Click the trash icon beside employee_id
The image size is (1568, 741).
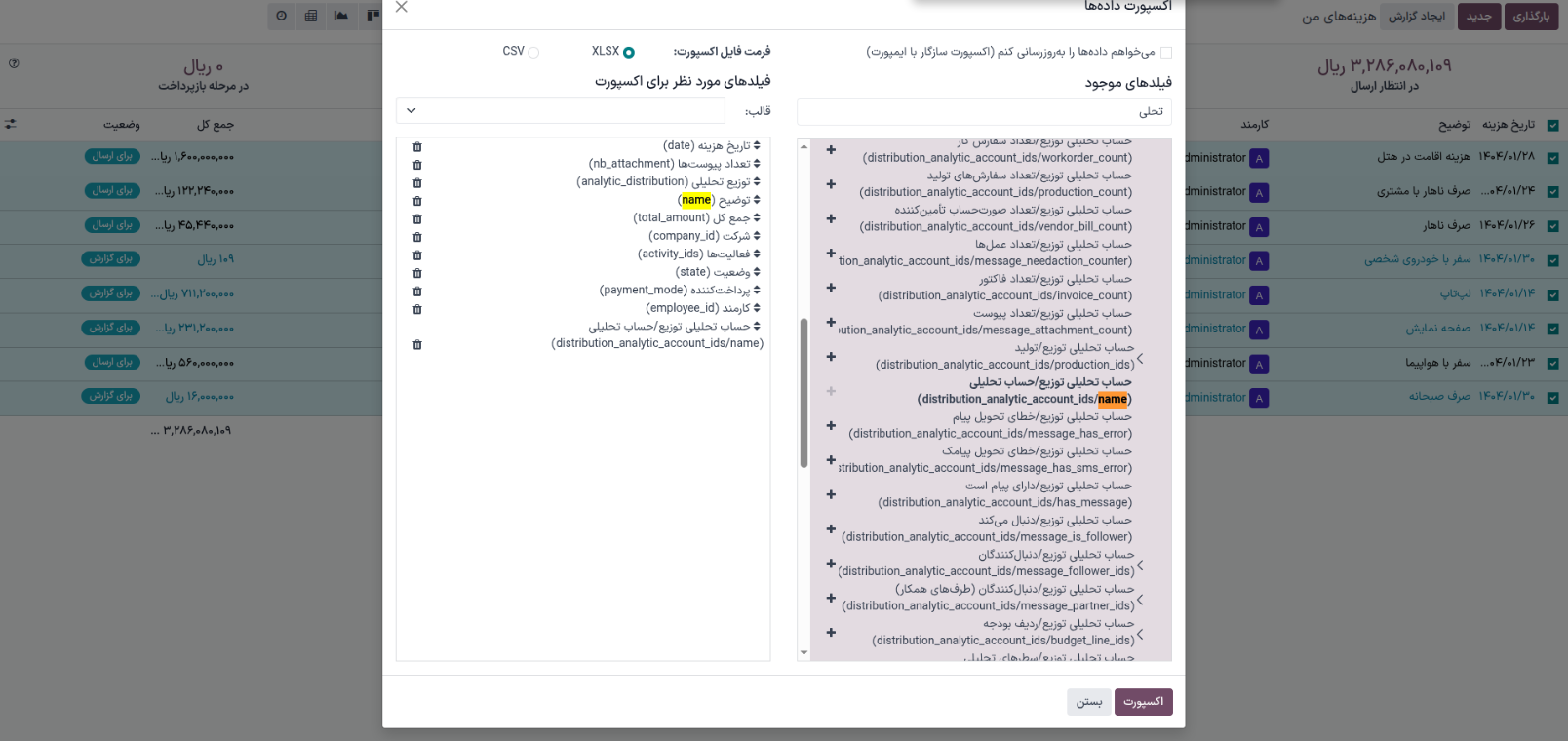(417, 309)
